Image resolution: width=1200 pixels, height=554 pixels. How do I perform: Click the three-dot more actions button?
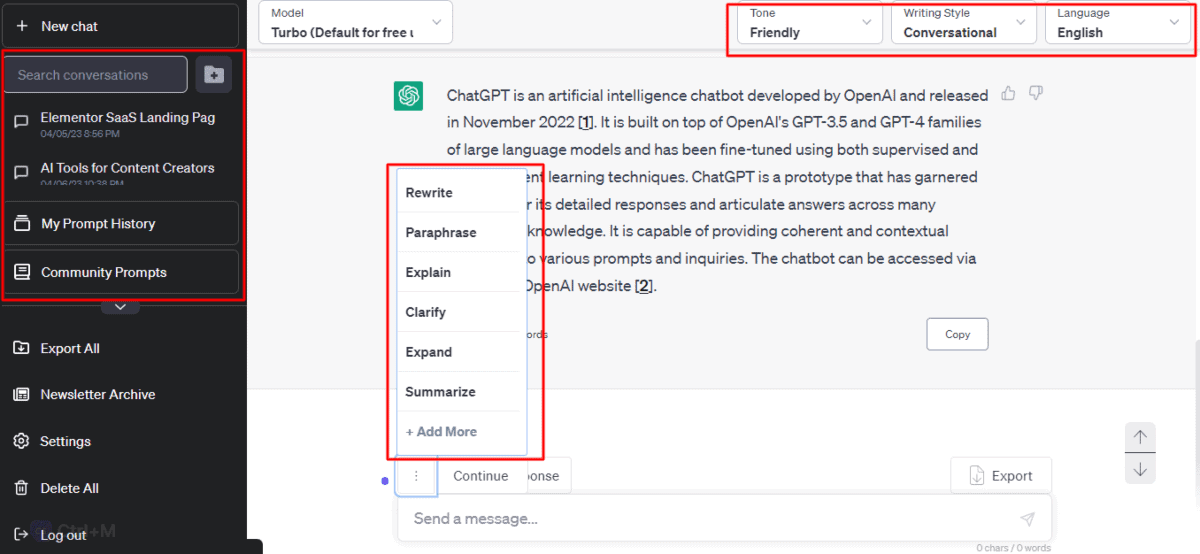point(416,476)
